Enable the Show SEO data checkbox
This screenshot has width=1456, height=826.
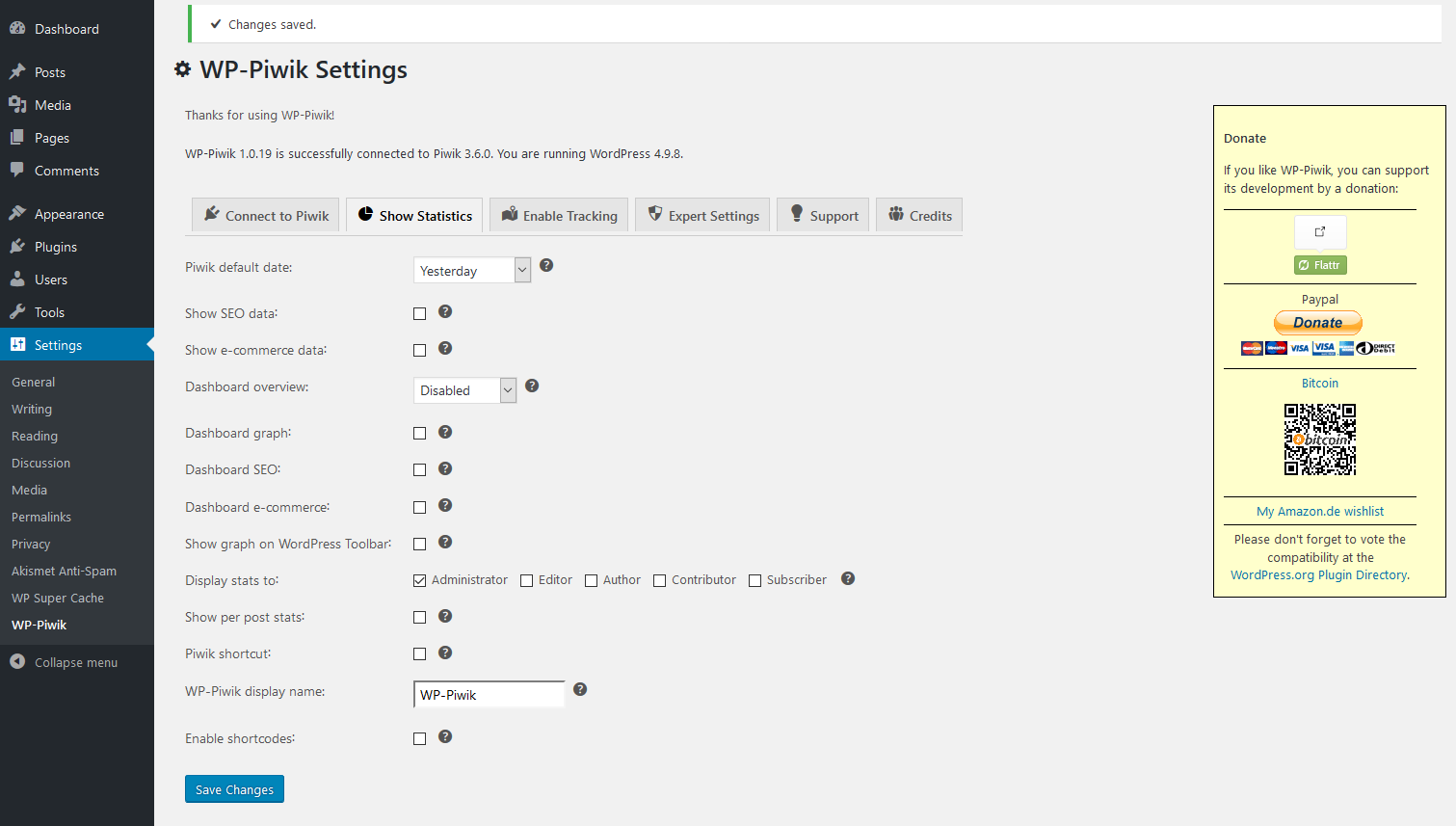pyautogui.click(x=419, y=313)
